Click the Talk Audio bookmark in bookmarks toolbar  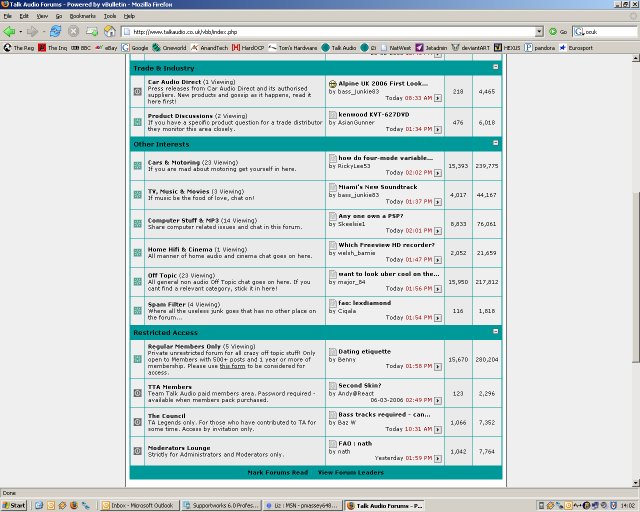pos(338,47)
